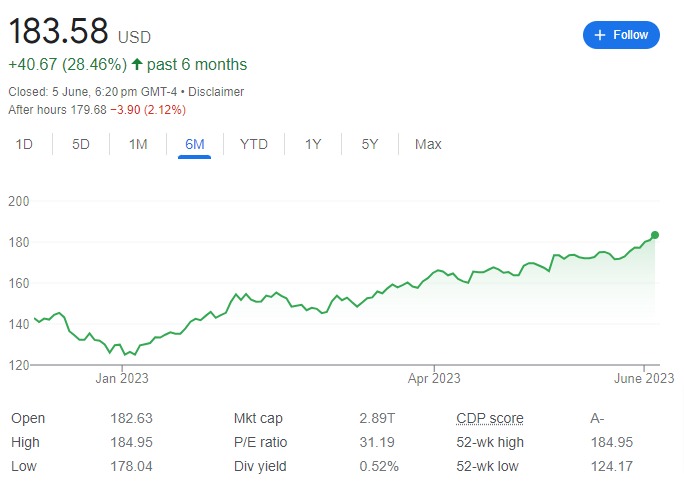The image size is (684, 492).
Task: Click the June 2023 axis marker
Action: point(644,378)
